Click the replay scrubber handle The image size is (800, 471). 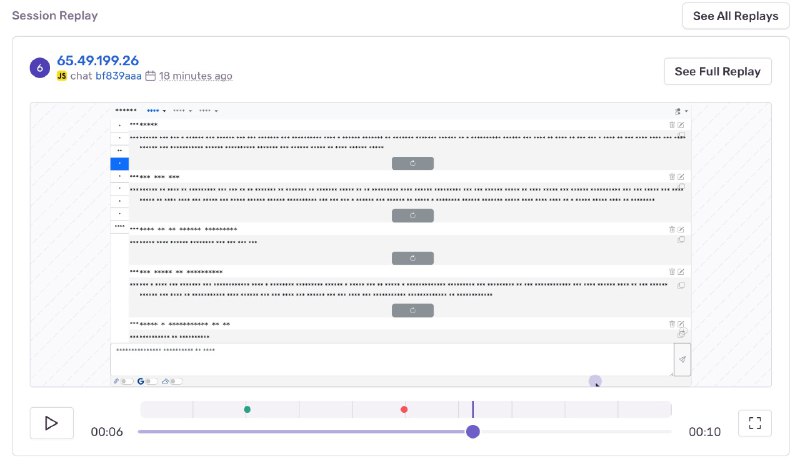[473, 432]
